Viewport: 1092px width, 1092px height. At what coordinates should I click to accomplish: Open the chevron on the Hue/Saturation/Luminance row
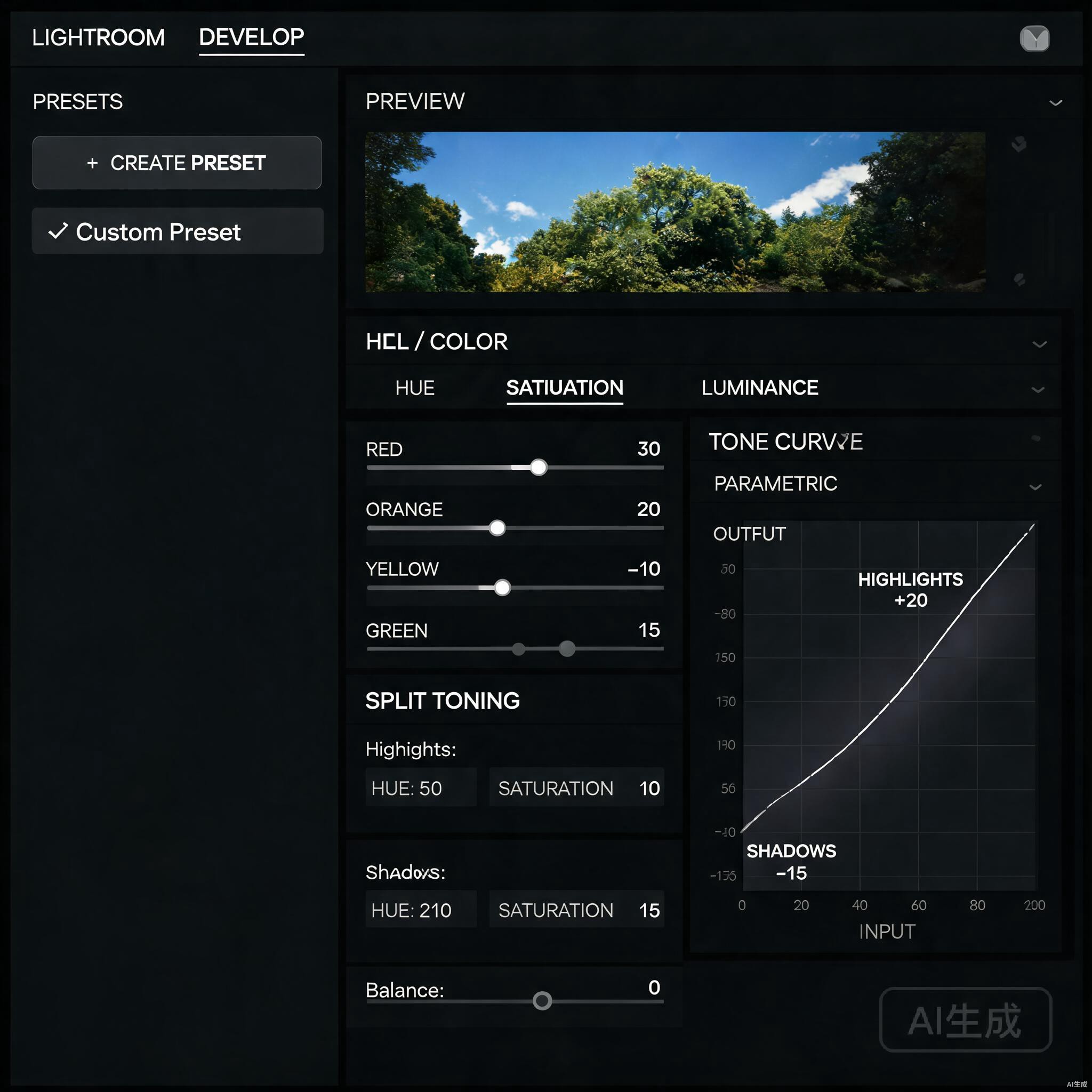[1038, 389]
